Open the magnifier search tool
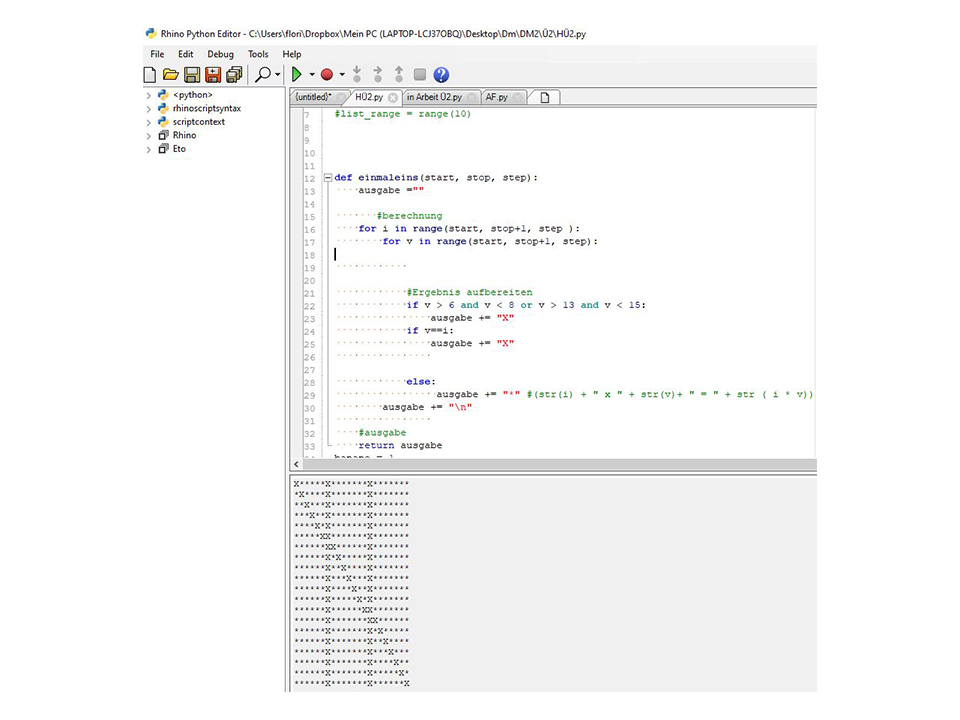Image resolution: width=960 pixels, height=720 pixels. 263,75
